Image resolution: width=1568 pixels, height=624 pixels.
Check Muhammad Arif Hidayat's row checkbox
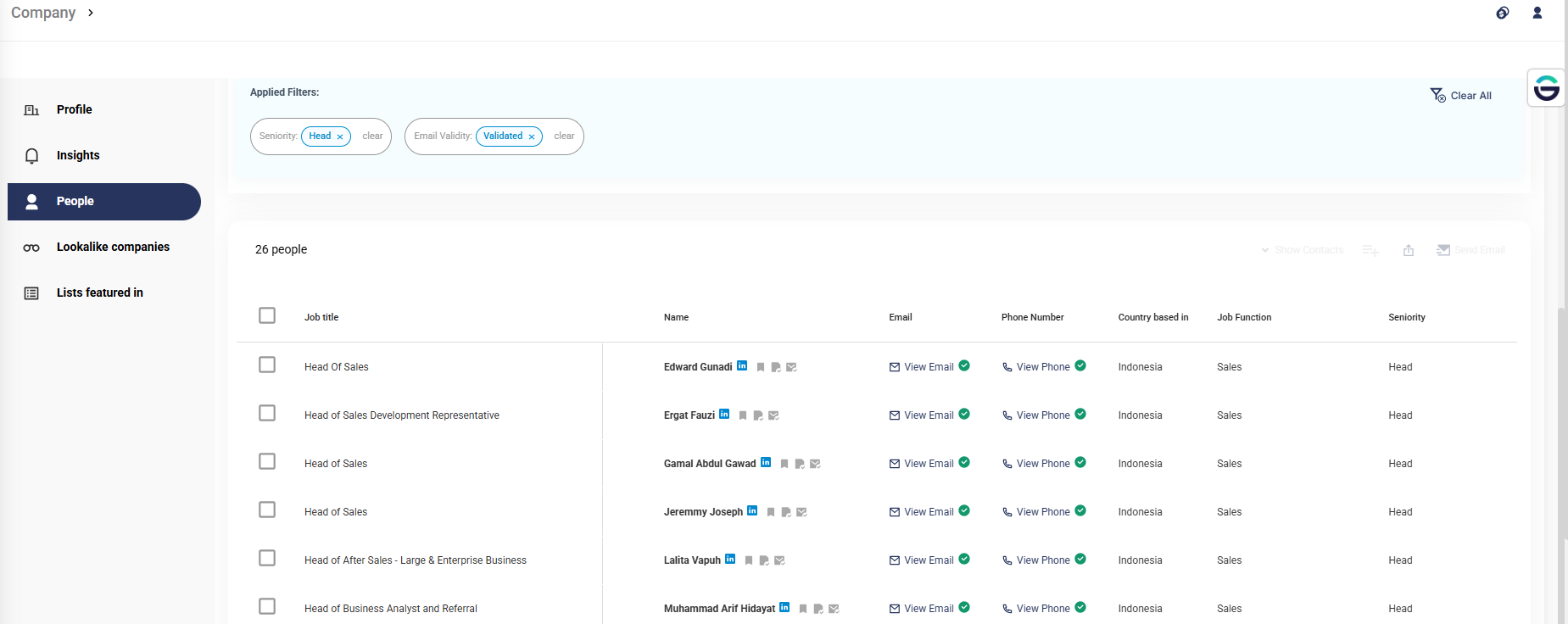pyautogui.click(x=267, y=606)
